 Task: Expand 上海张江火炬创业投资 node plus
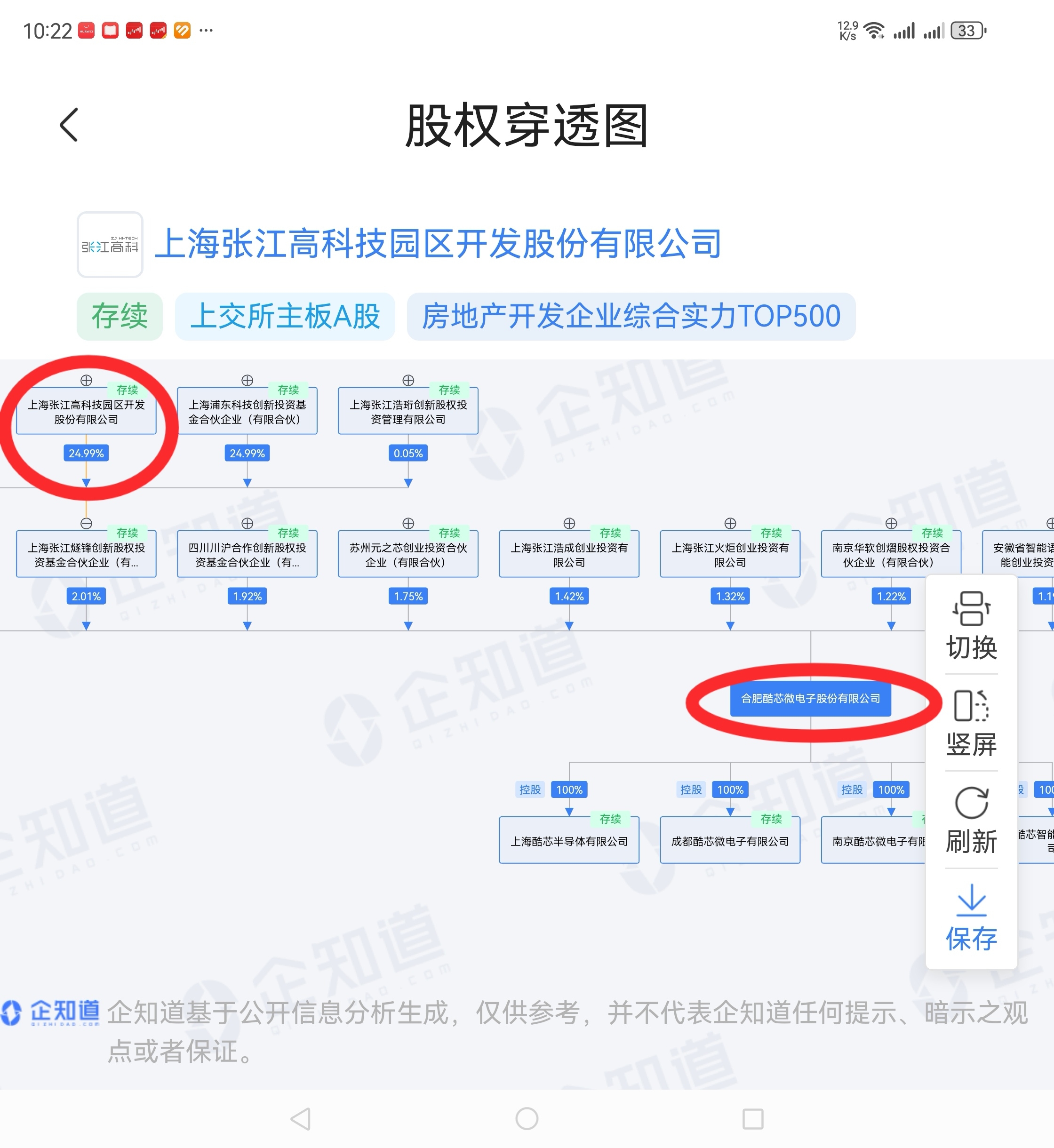(x=730, y=524)
